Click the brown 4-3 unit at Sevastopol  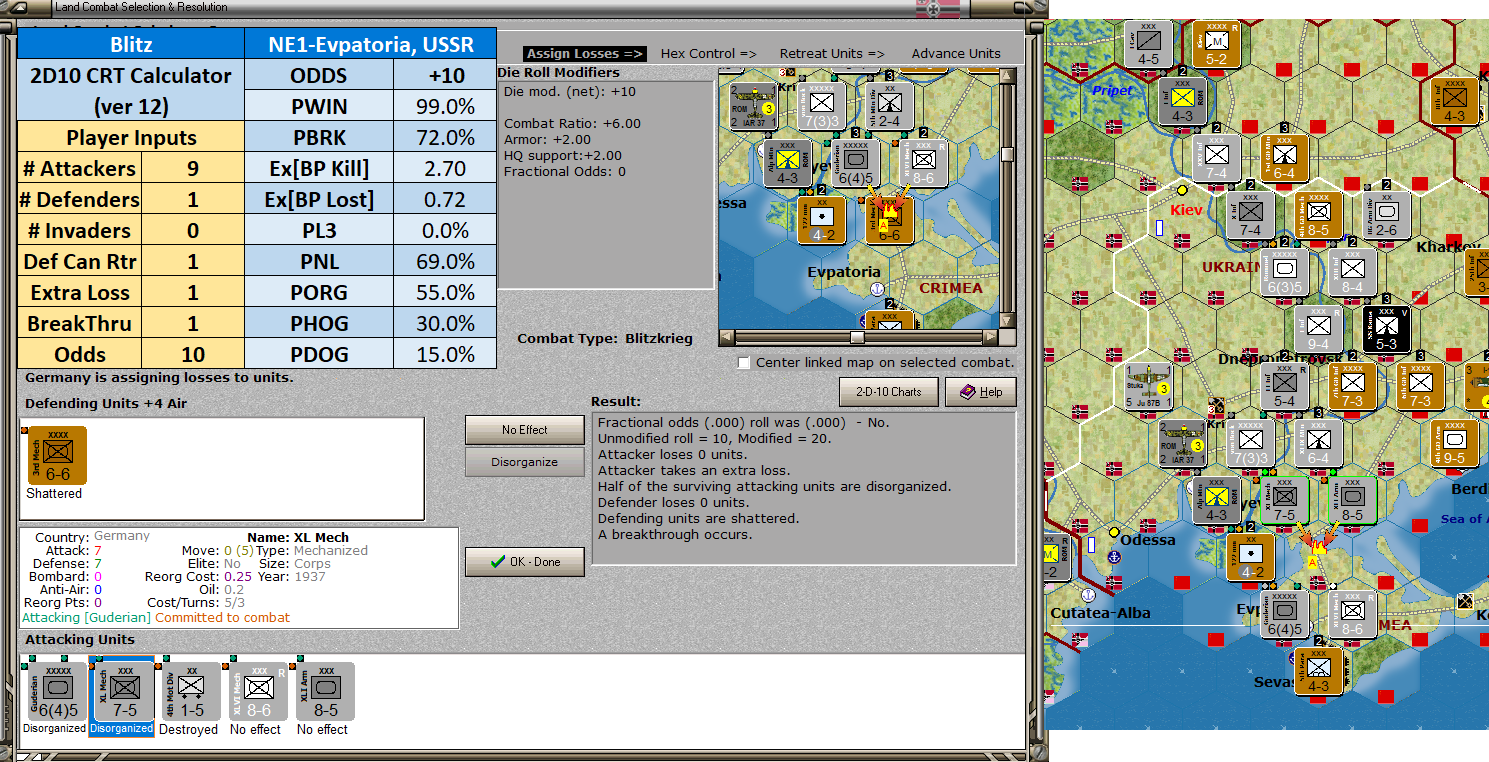click(1318, 672)
